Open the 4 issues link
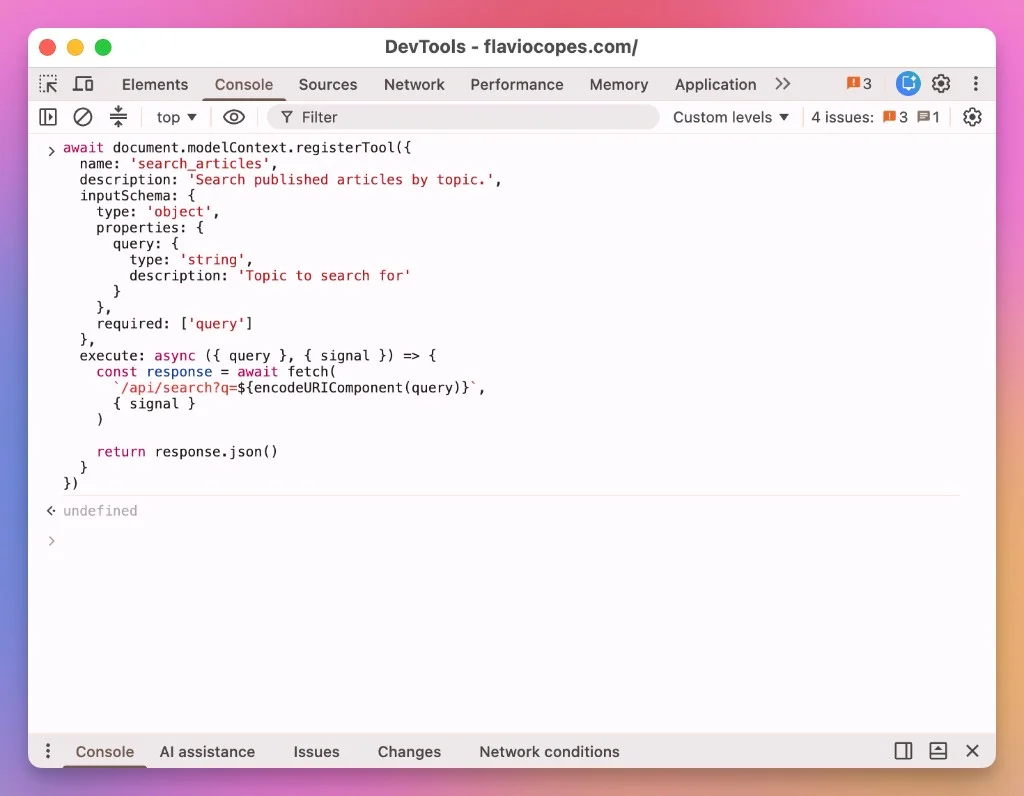 (x=875, y=118)
